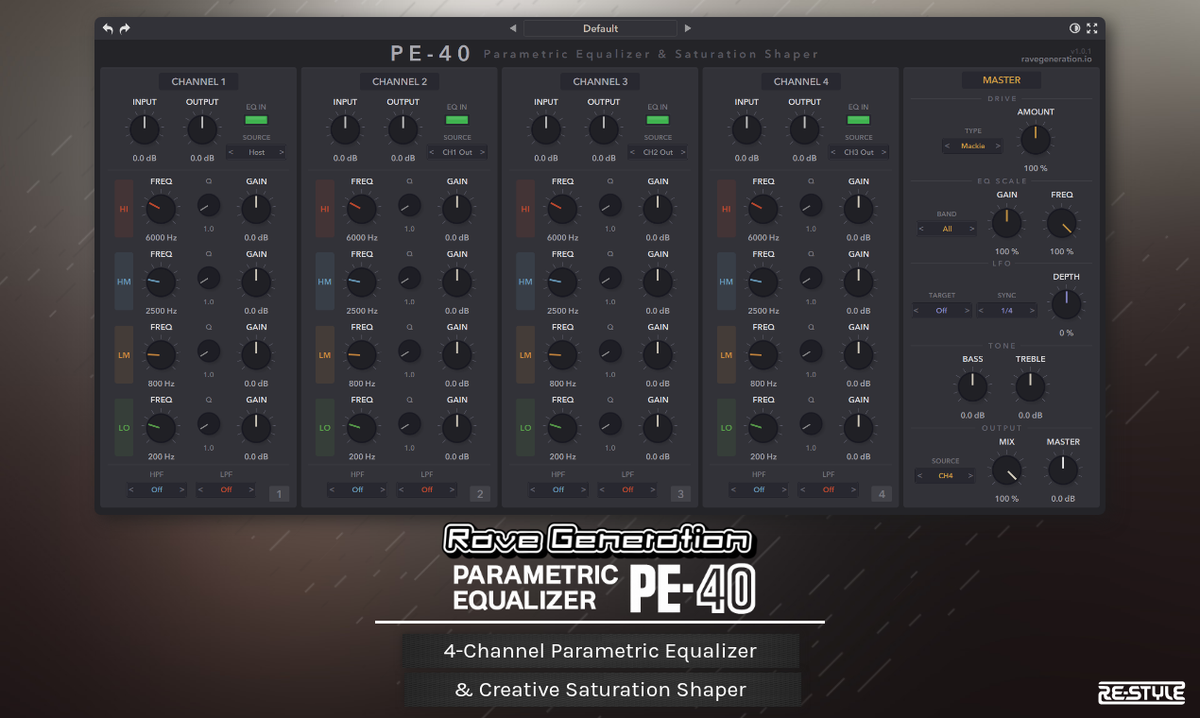
Task: Click the tone TREBLE knob
Action: tap(1030, 387)
